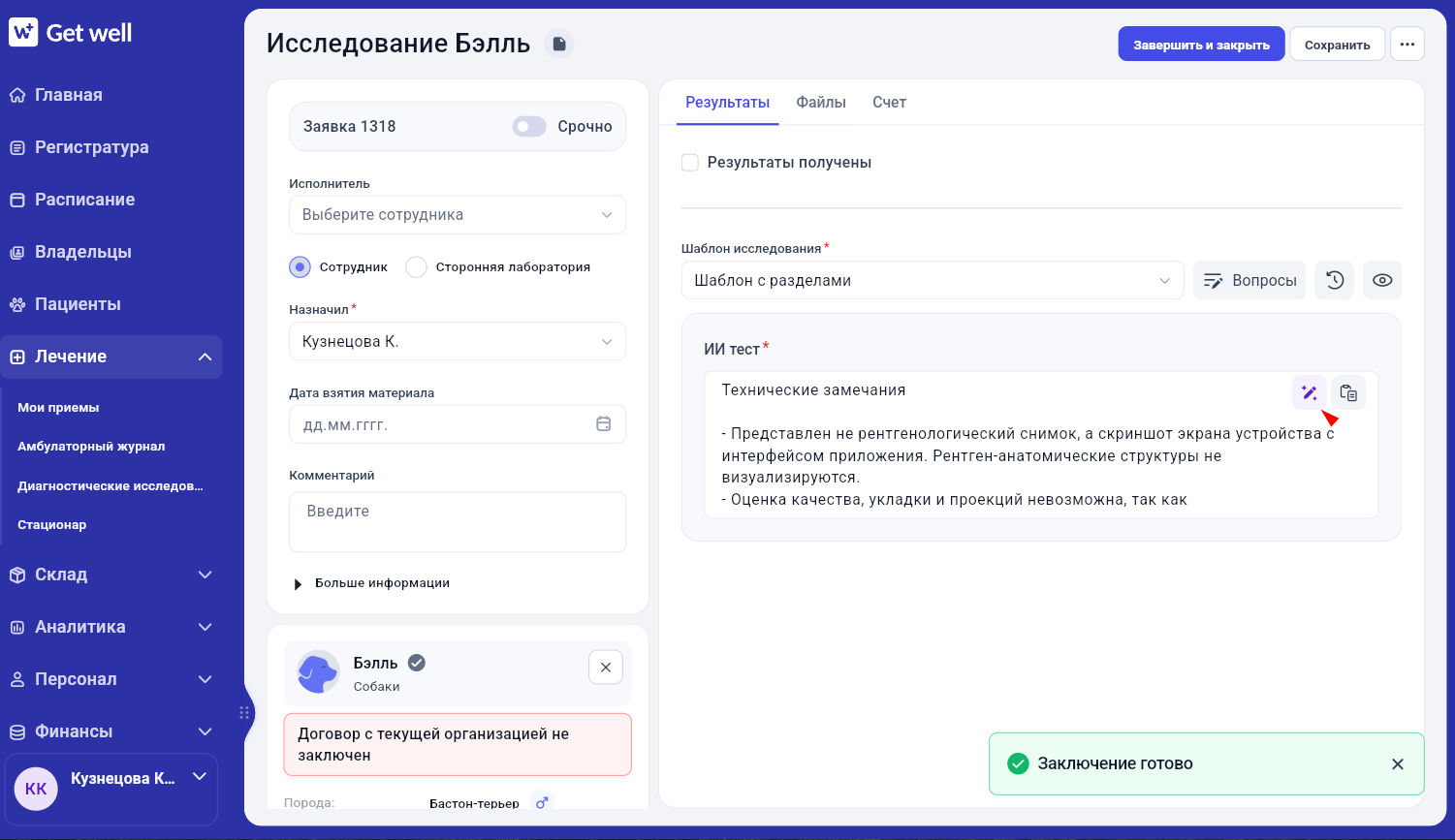
Task: Click the male gender icon by breed
Action: 542,802
